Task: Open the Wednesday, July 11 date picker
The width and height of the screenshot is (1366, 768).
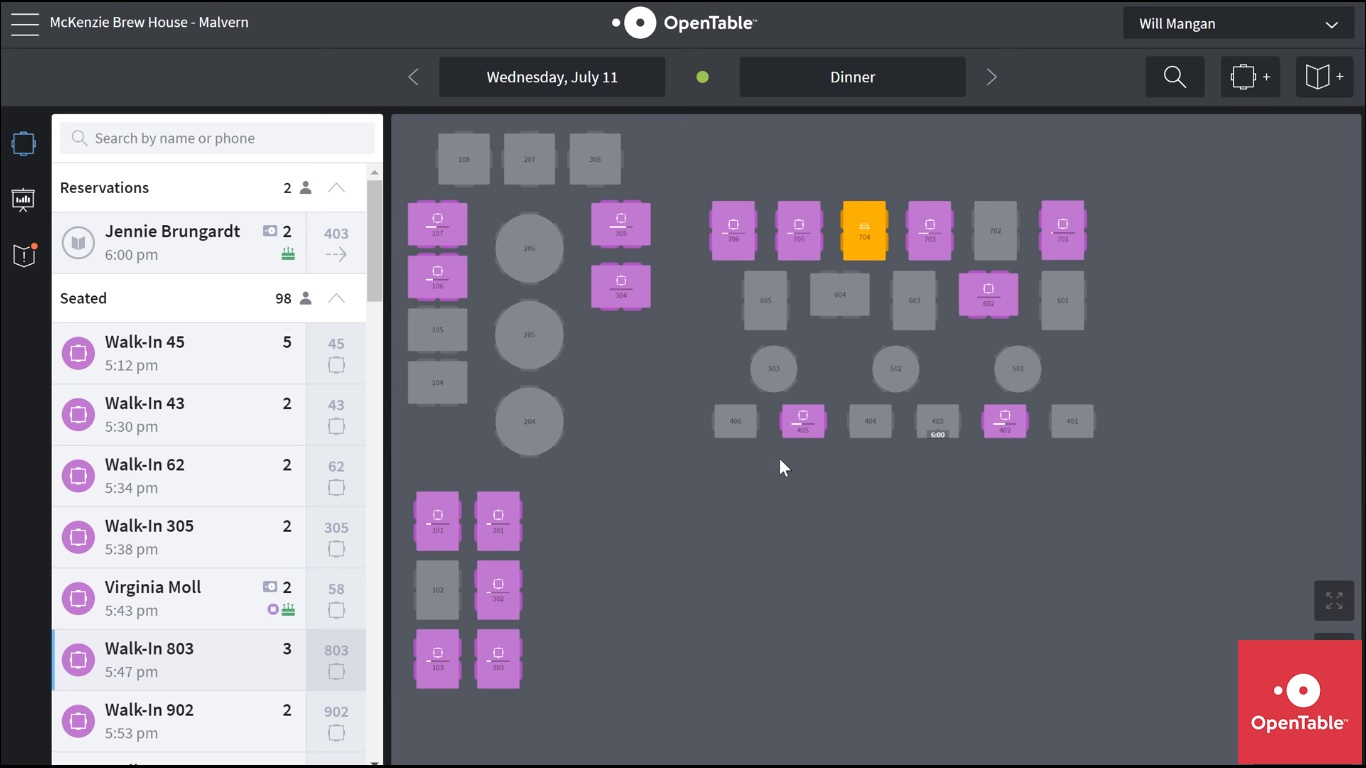Action: [x=552, y=77]
